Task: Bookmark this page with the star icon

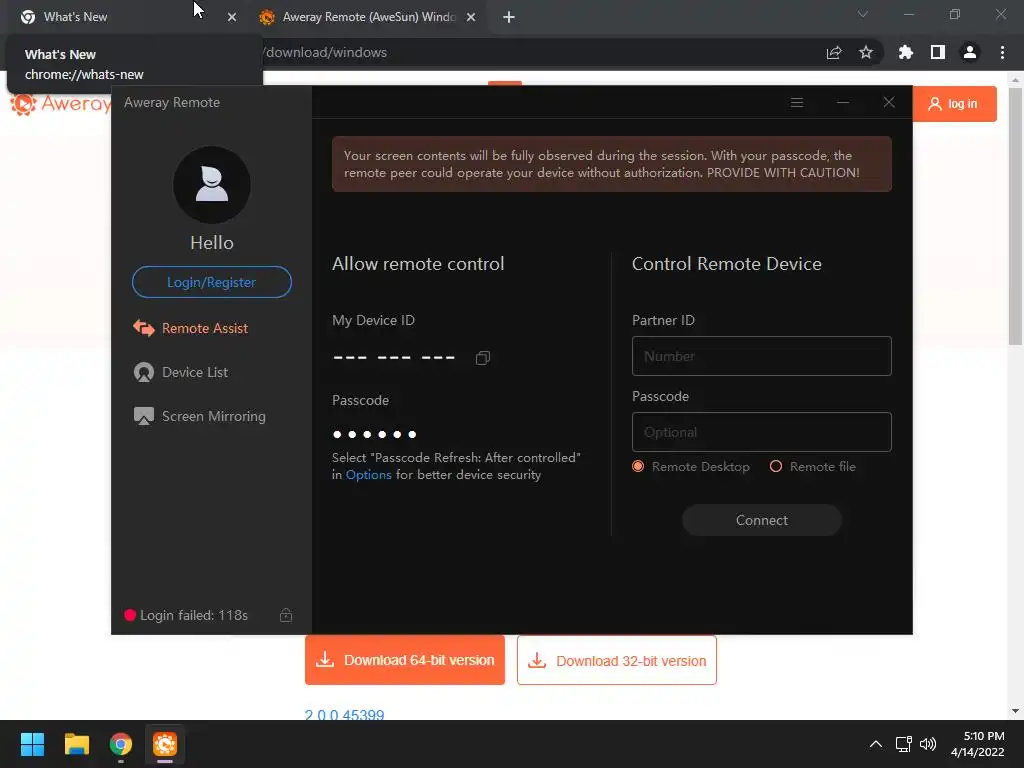Action: tap(866, 52)
